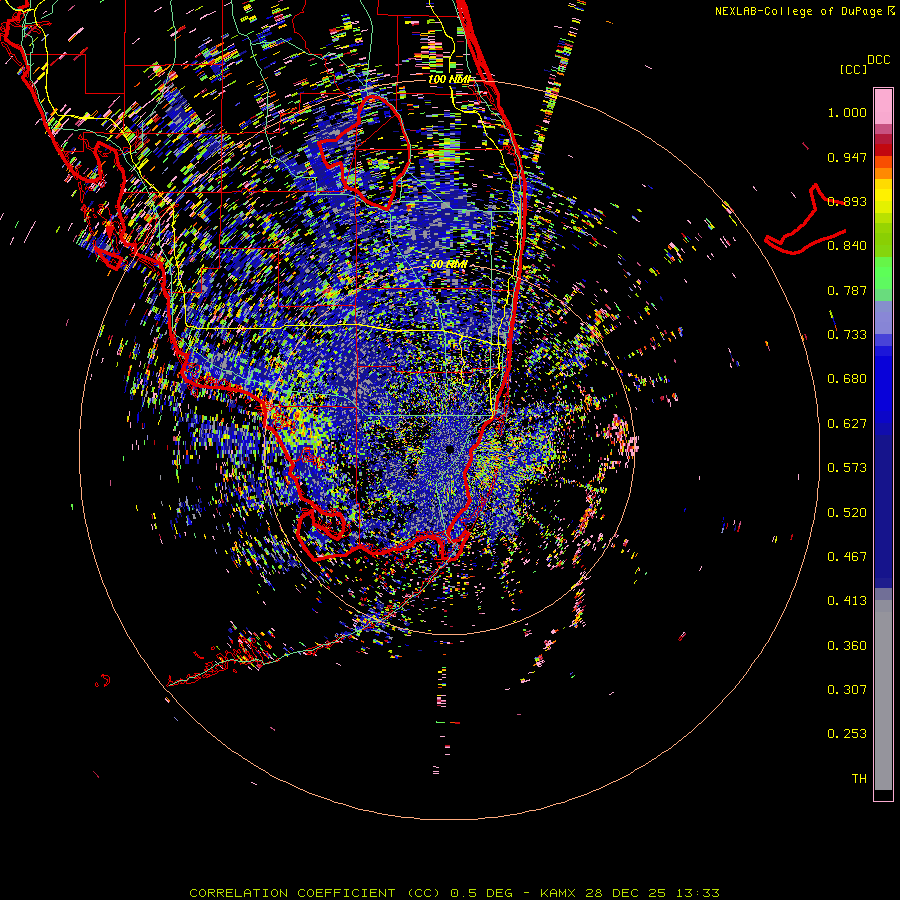Select the 1.000 scale value
The height and width of the screenshot is (900, 900).
click(847, 112)
